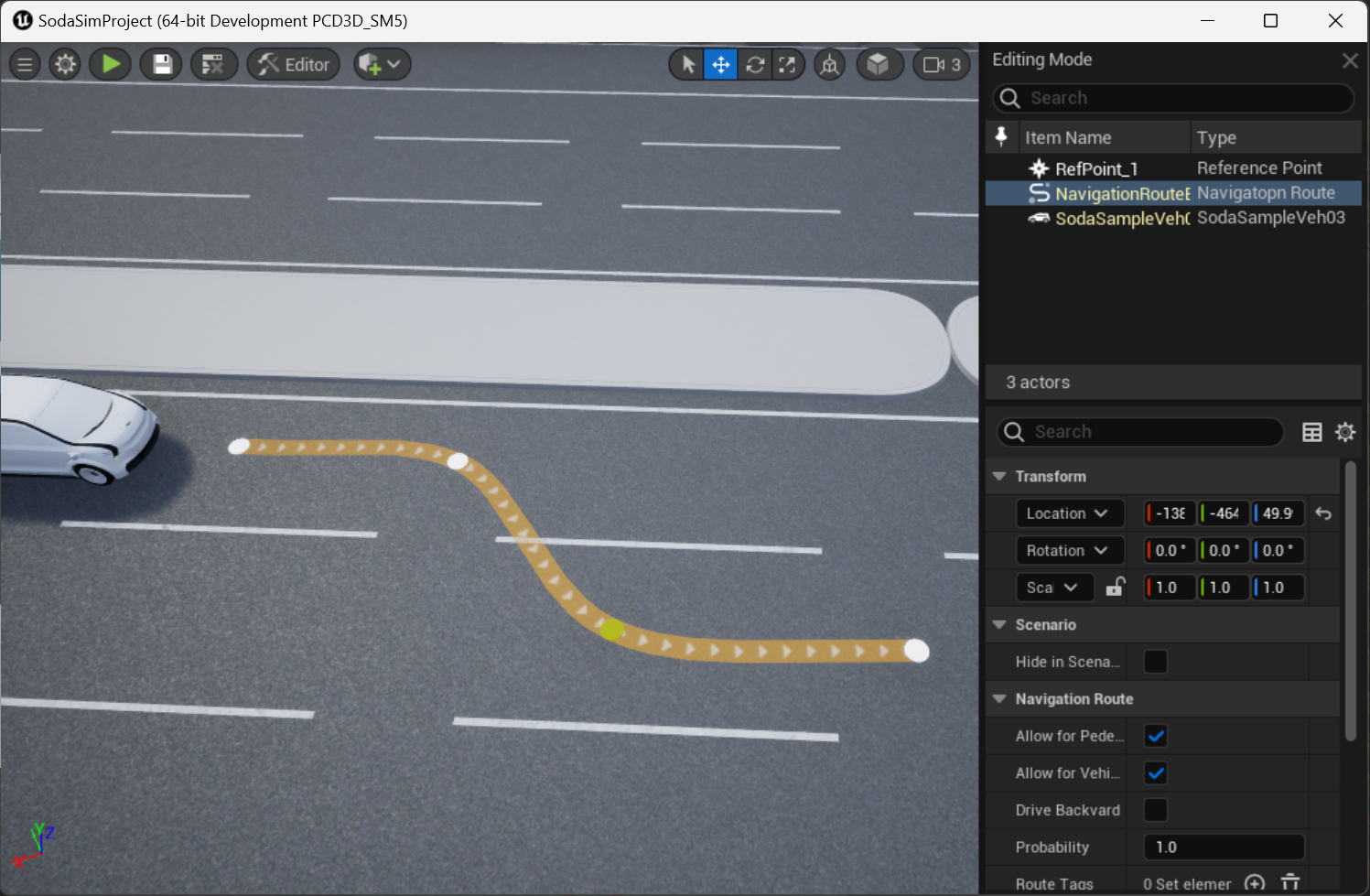Uncheck Allow for Pedestrians checkbox
The width and height of the screenshot is (1370, 896).
(1156, 736)
